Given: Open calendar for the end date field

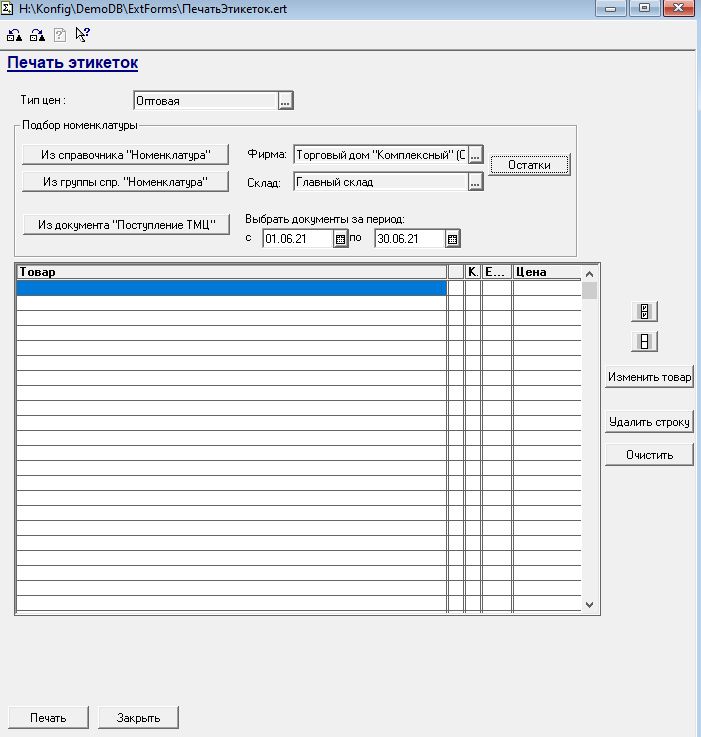Looking at the screenshot, I should coord(452,239).
